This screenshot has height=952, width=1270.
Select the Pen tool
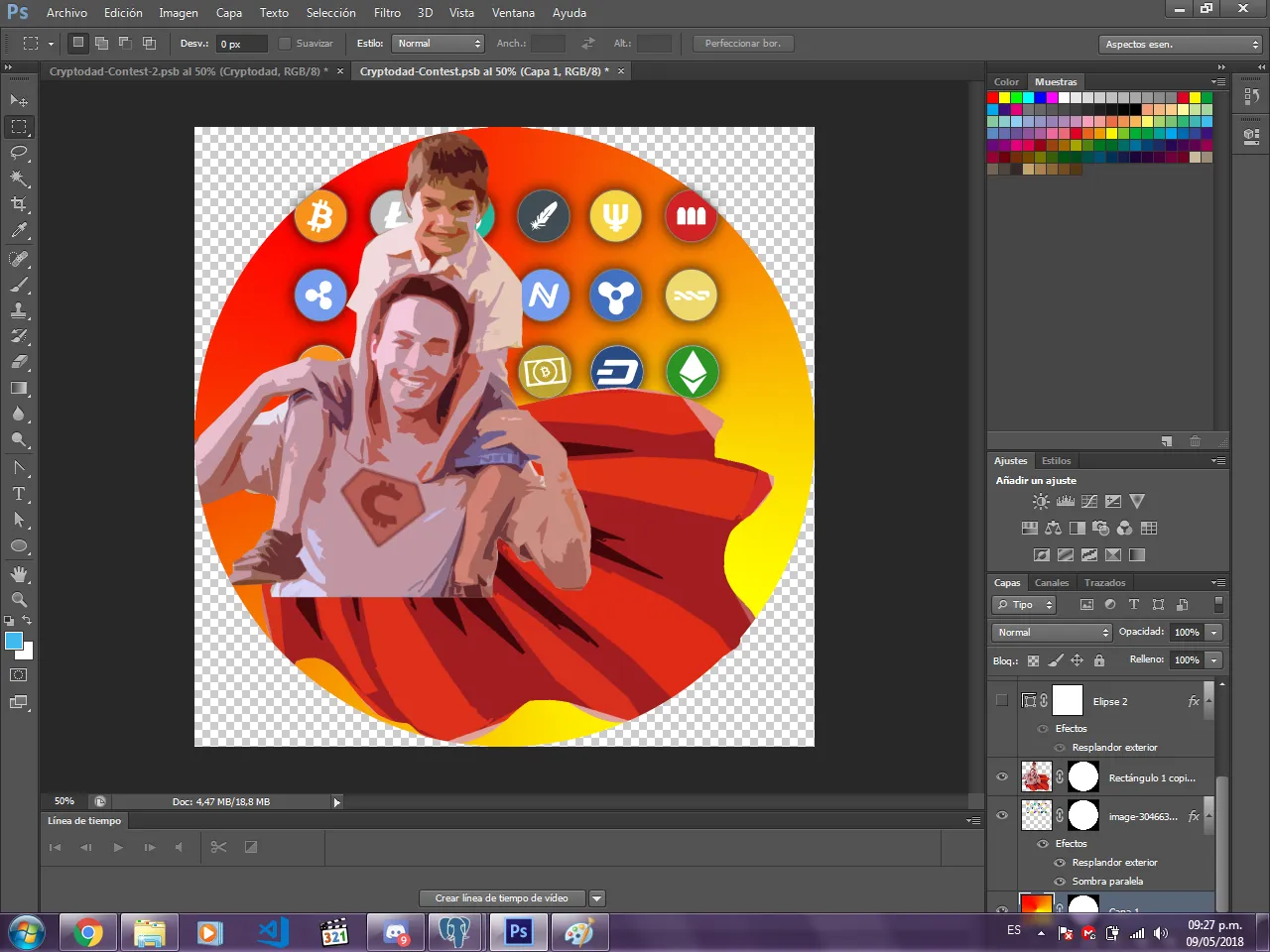click(x=19, y=467)
